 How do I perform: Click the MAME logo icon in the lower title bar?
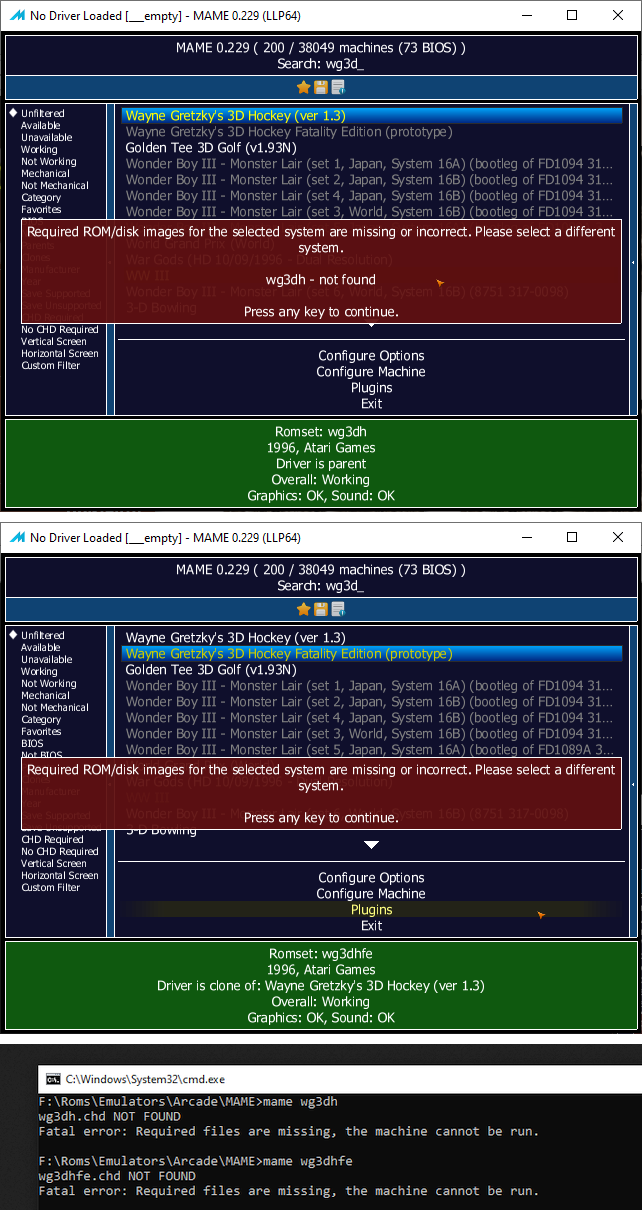(x=16, y=537)
